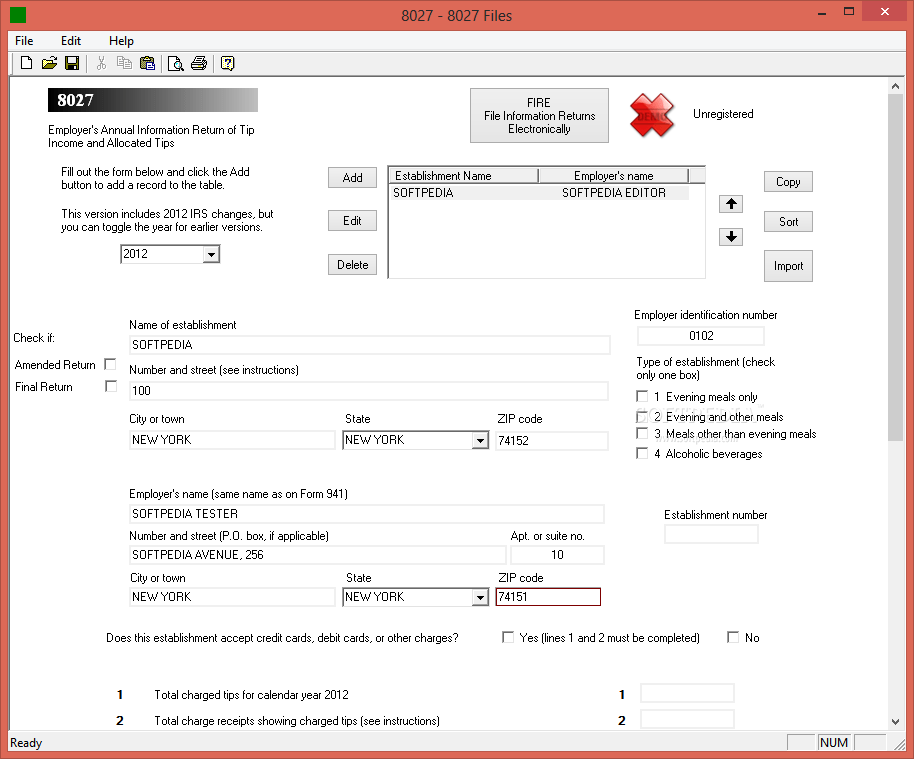The height and width of the screenshot is (759, 914).
Task: Click the Sort button
Action: pos(788,222)
